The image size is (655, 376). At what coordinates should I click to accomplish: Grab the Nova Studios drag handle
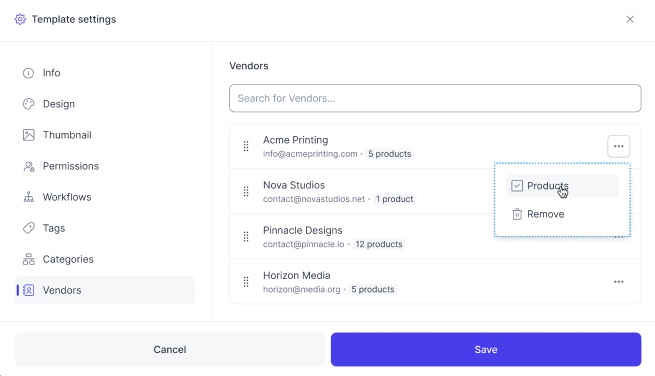click(246, 191)
